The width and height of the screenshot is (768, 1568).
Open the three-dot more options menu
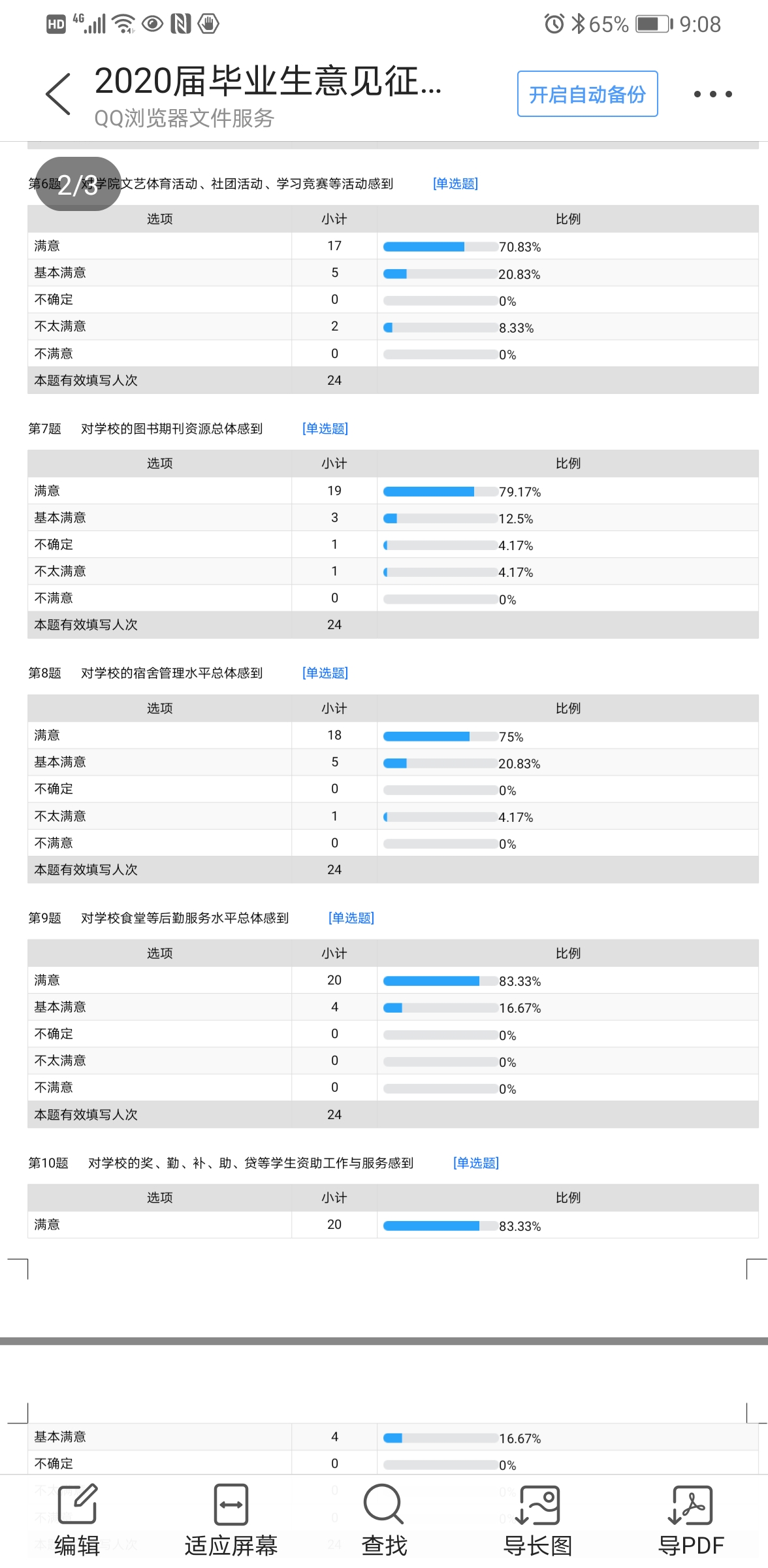712,94
